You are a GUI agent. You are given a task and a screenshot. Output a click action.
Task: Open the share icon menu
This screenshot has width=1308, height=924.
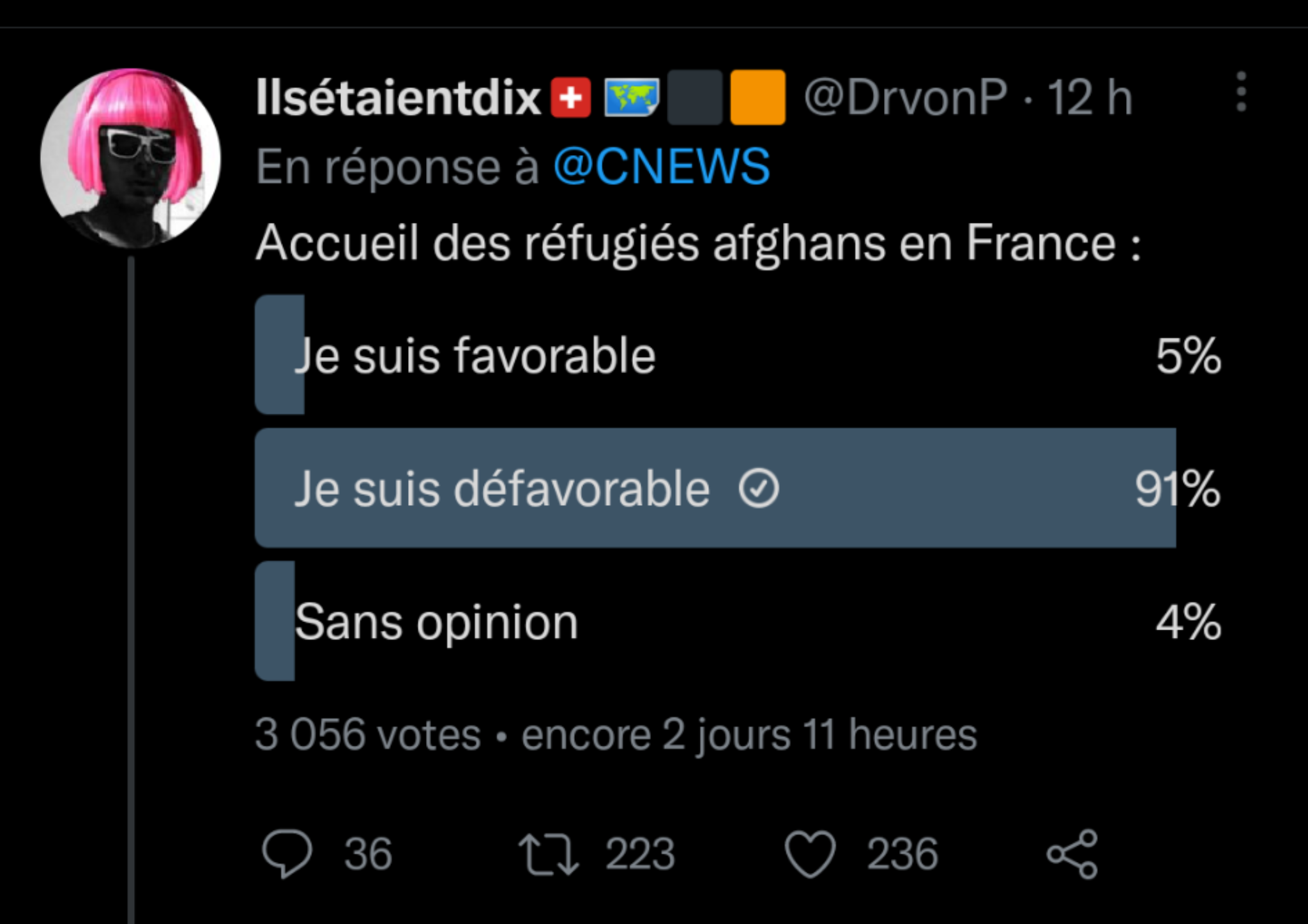click(1072, 854)
